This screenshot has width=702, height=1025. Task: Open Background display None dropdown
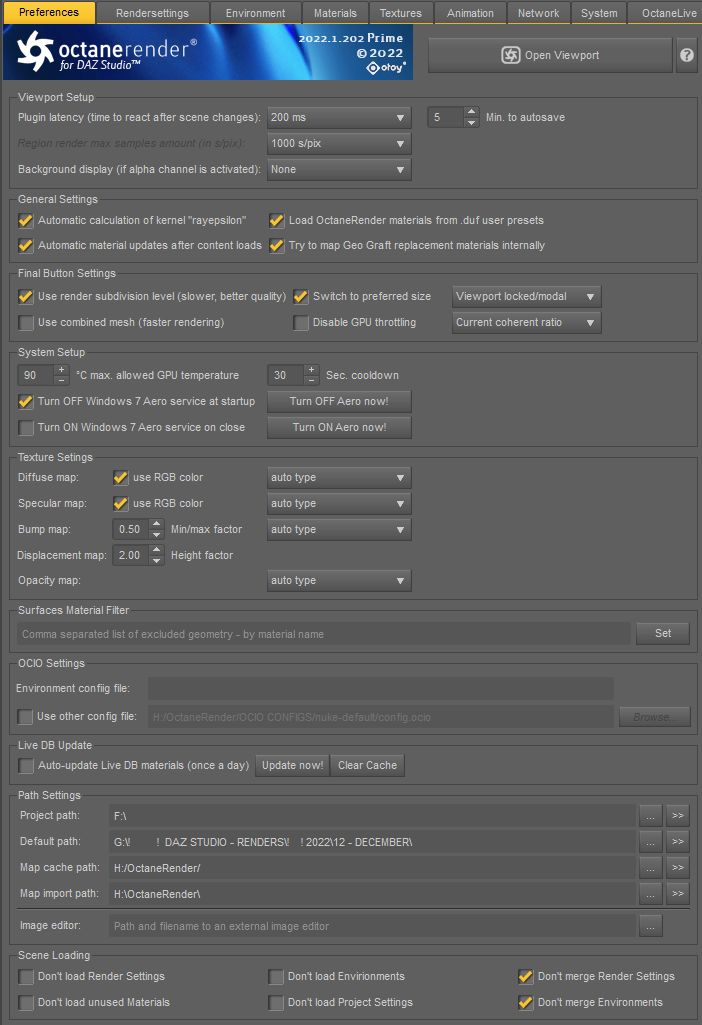click(x=339, y=170)
